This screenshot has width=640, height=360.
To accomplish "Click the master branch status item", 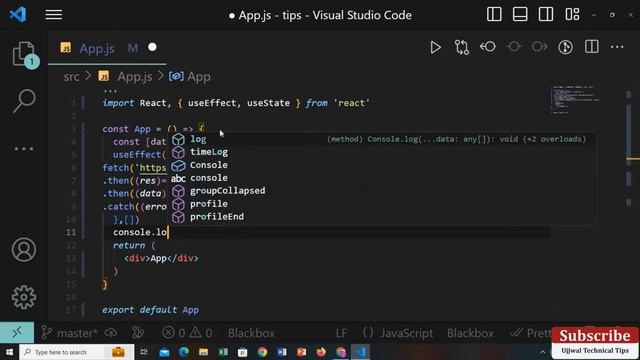I will tap(69, 333).
